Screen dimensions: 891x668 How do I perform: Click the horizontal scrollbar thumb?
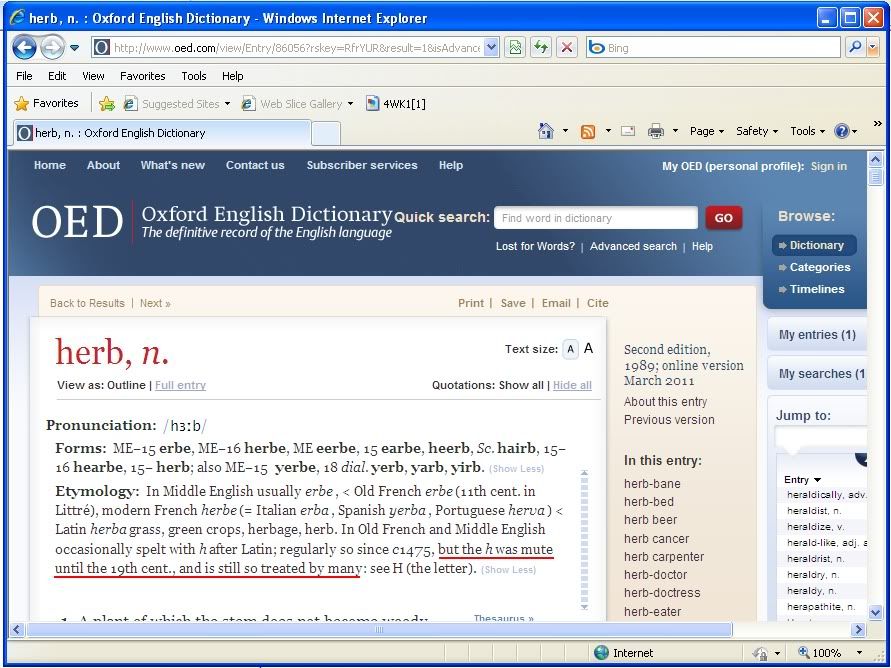[379, 629]
